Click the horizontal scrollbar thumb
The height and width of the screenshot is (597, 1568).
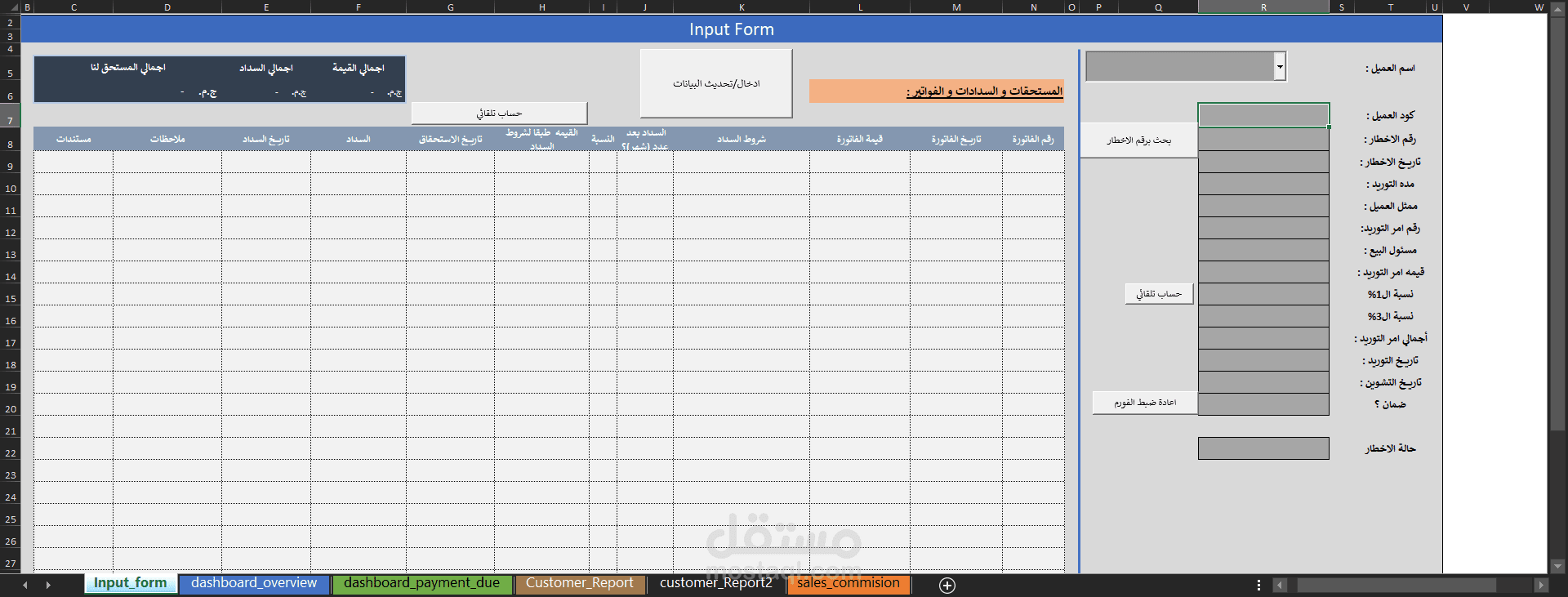pos(1396,585)
